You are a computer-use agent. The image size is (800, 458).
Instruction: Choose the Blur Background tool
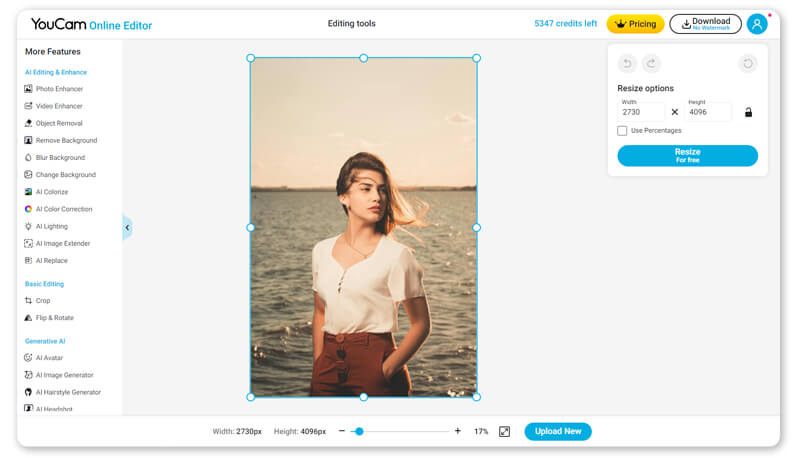[x=55, y=158]
